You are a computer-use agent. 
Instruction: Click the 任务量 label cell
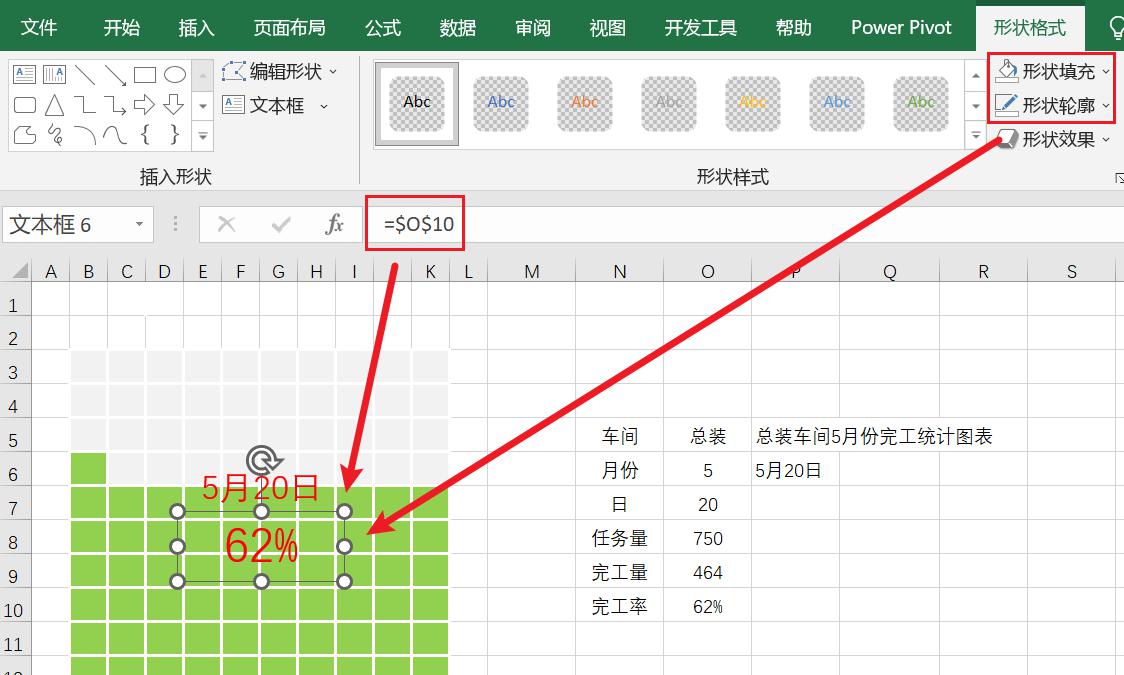tap(619, 538)
